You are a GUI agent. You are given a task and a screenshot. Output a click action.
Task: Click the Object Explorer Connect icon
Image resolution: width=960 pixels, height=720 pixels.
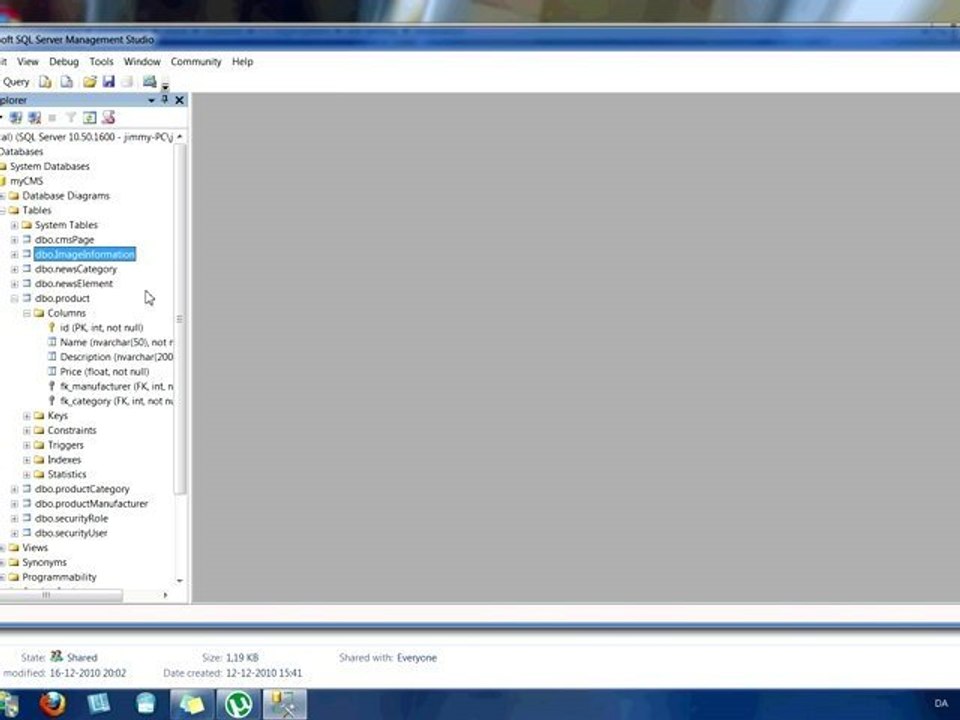coord(15,118)
